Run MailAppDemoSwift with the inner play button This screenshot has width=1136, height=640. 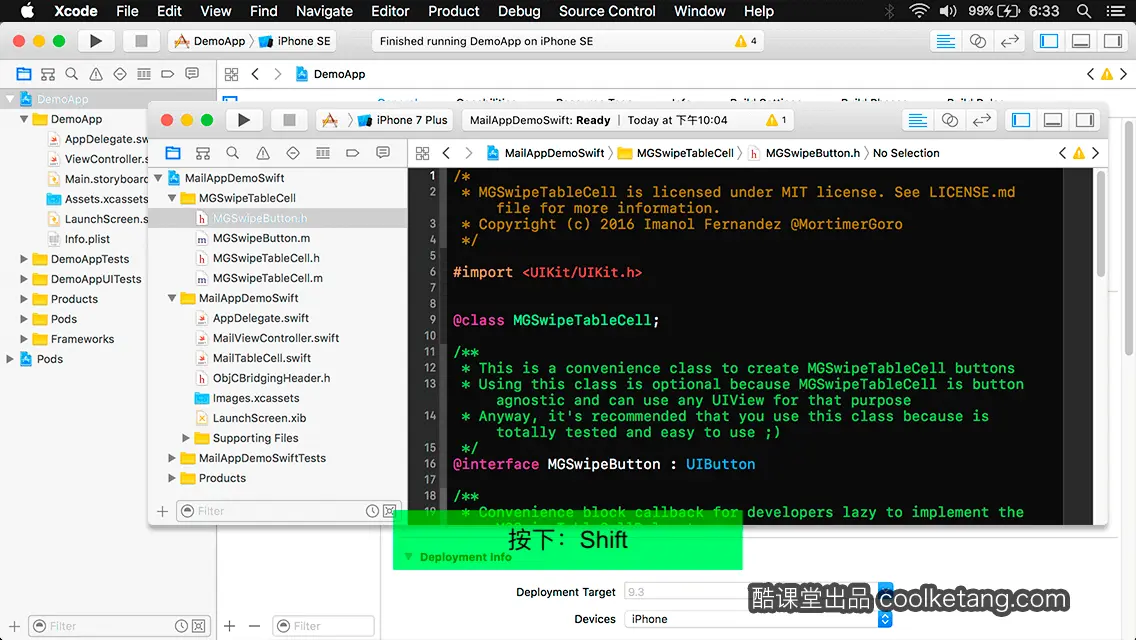point(244,120)
